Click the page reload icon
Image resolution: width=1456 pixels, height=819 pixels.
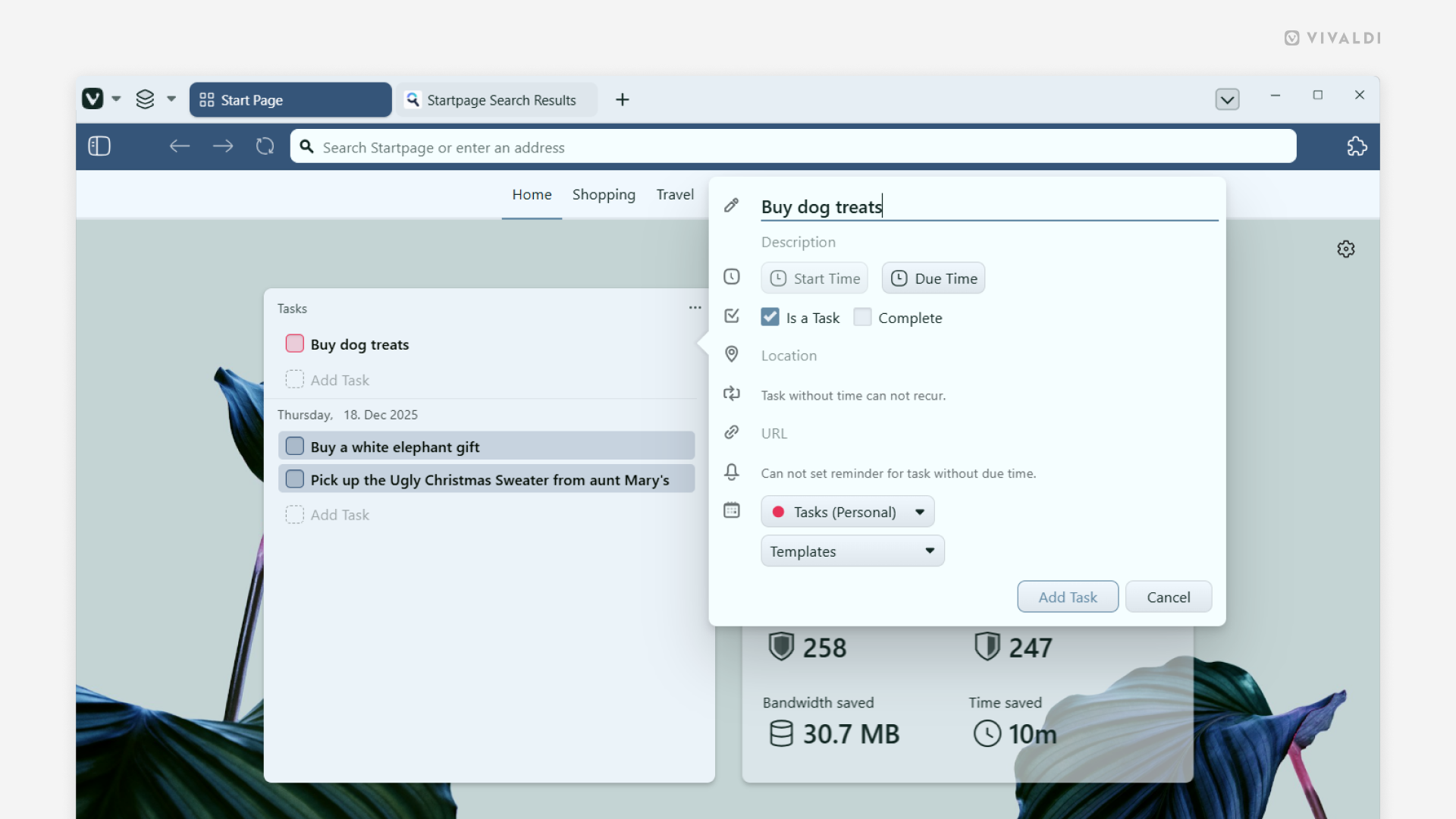pos(264,146)
